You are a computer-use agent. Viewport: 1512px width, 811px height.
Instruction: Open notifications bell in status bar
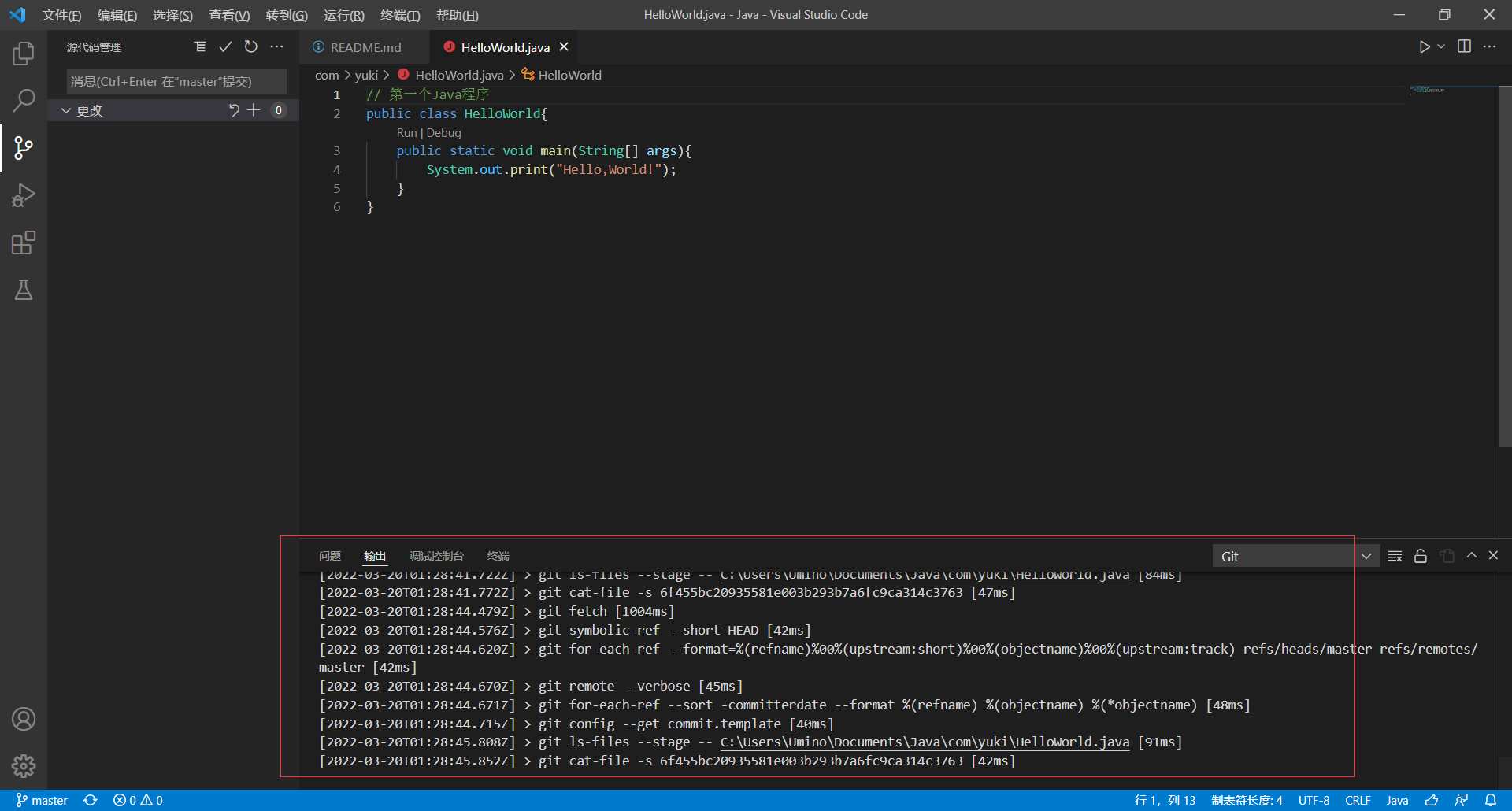click(x=1491, y=800)
